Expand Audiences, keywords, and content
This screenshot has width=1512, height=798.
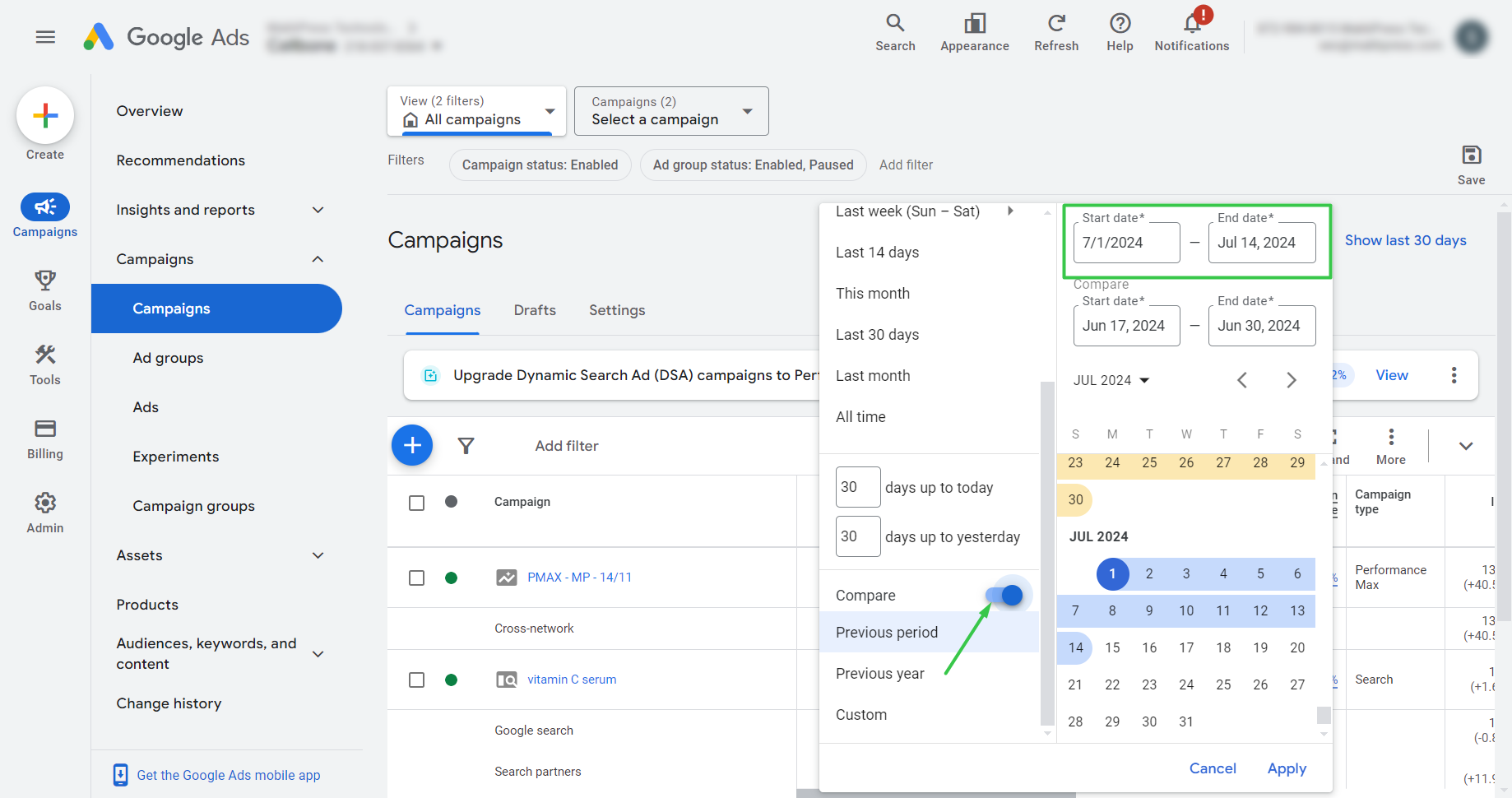tap(318, 654)
